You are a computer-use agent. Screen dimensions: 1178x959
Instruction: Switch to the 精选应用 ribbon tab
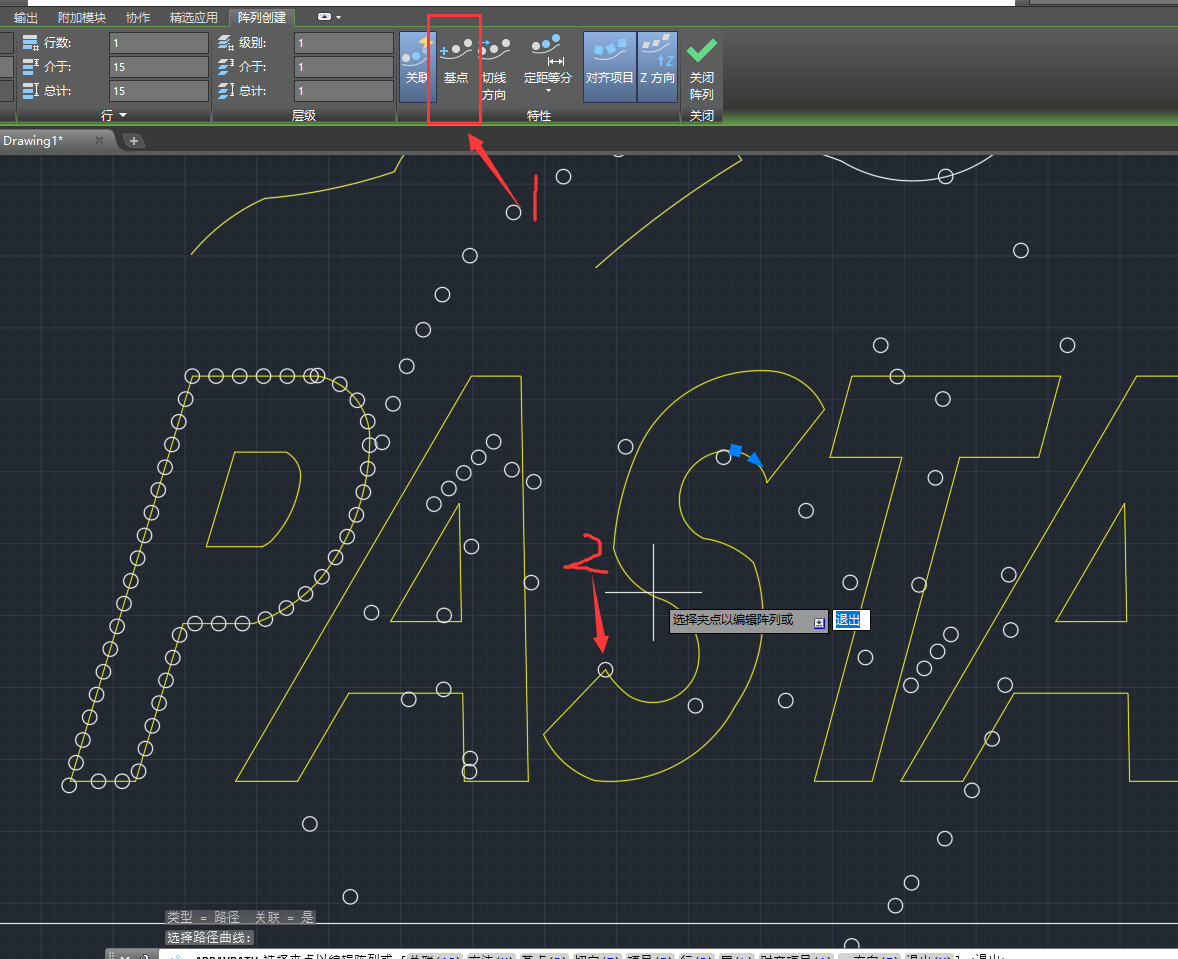click(x=194, y=17)
